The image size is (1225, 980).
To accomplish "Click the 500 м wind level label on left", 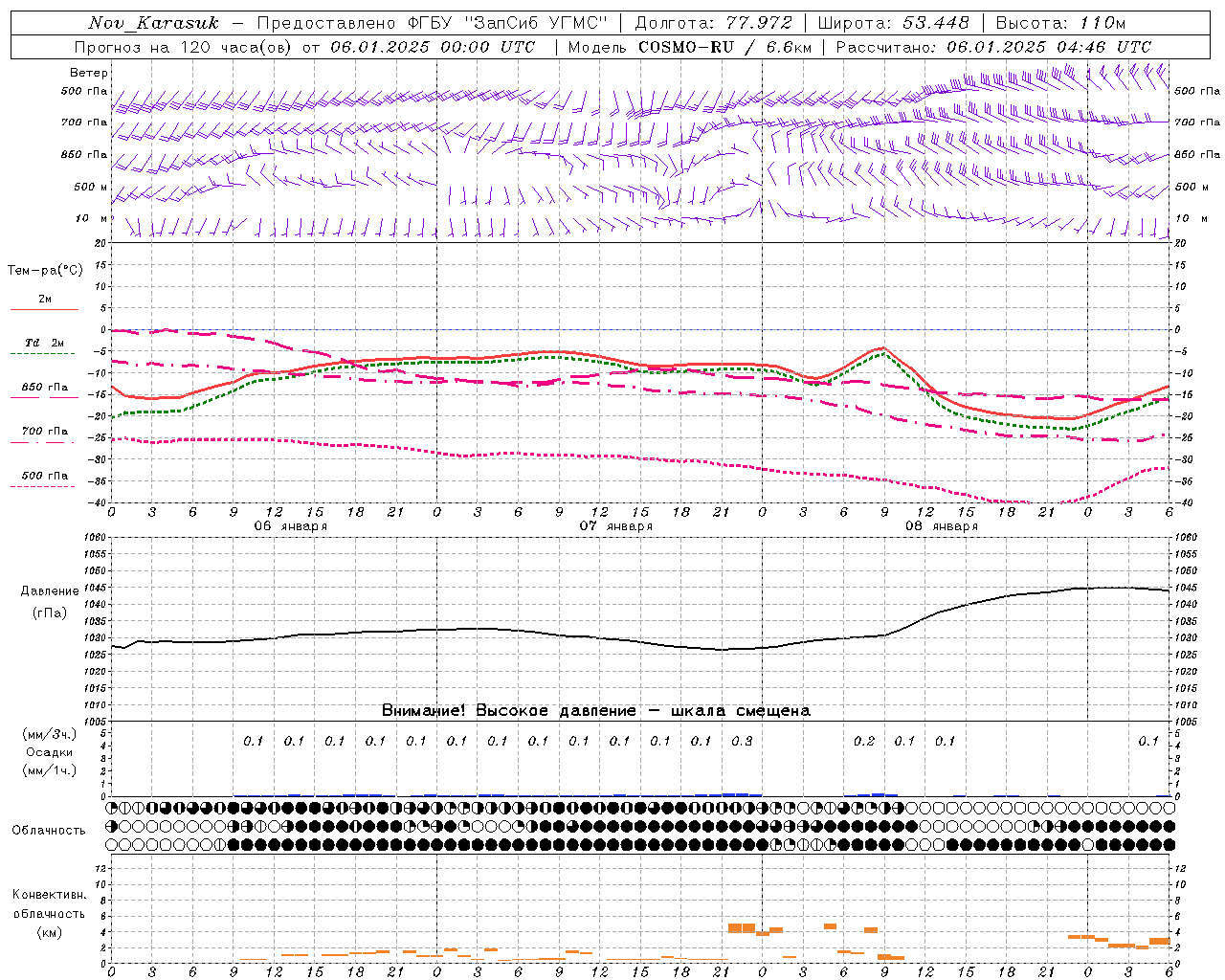I will [91, 188].
